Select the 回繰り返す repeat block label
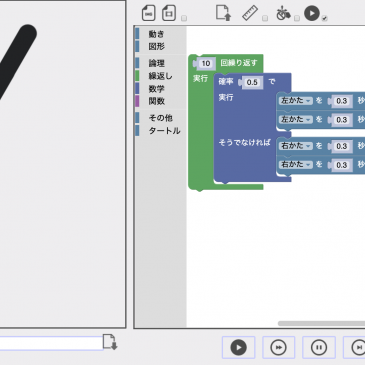This screenshot has height=365, width=365. coord(239,63)
